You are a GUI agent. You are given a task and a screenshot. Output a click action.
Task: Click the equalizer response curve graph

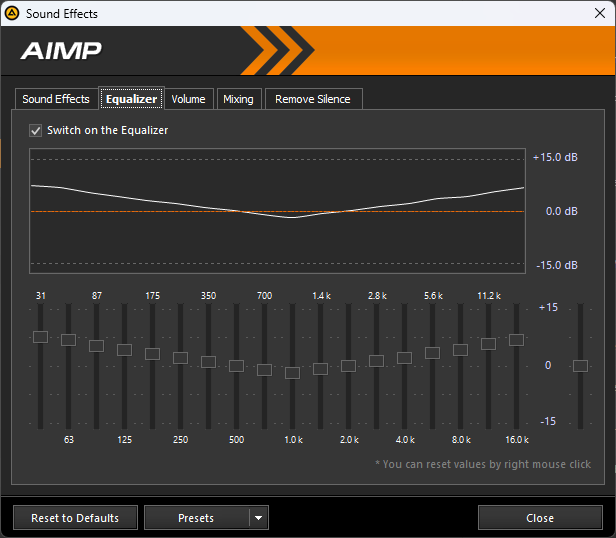[277, 211]
